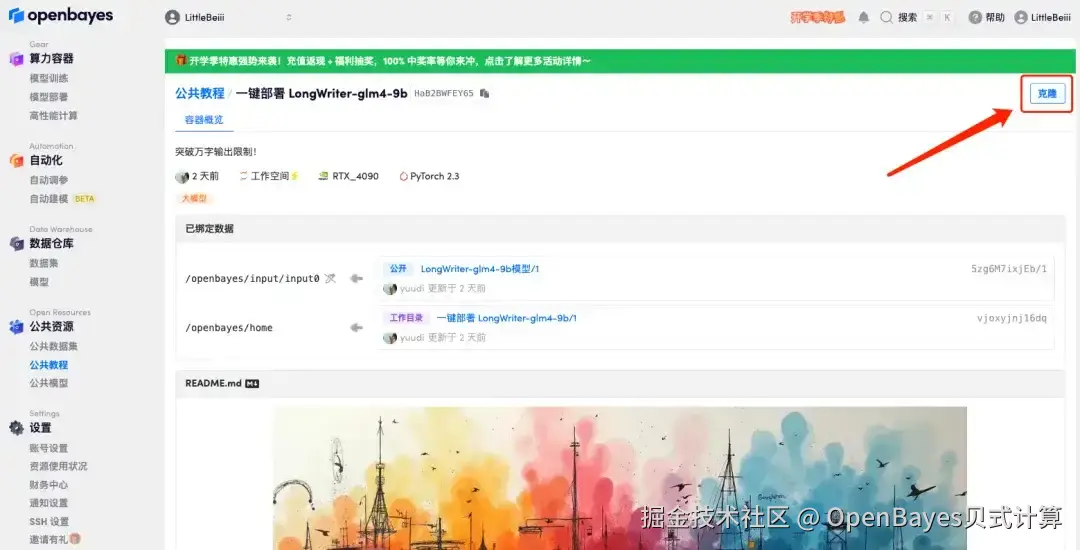Click the 算力容器 sidebar icon
This screenshot has width=1080, height=550.
point(17,59)
